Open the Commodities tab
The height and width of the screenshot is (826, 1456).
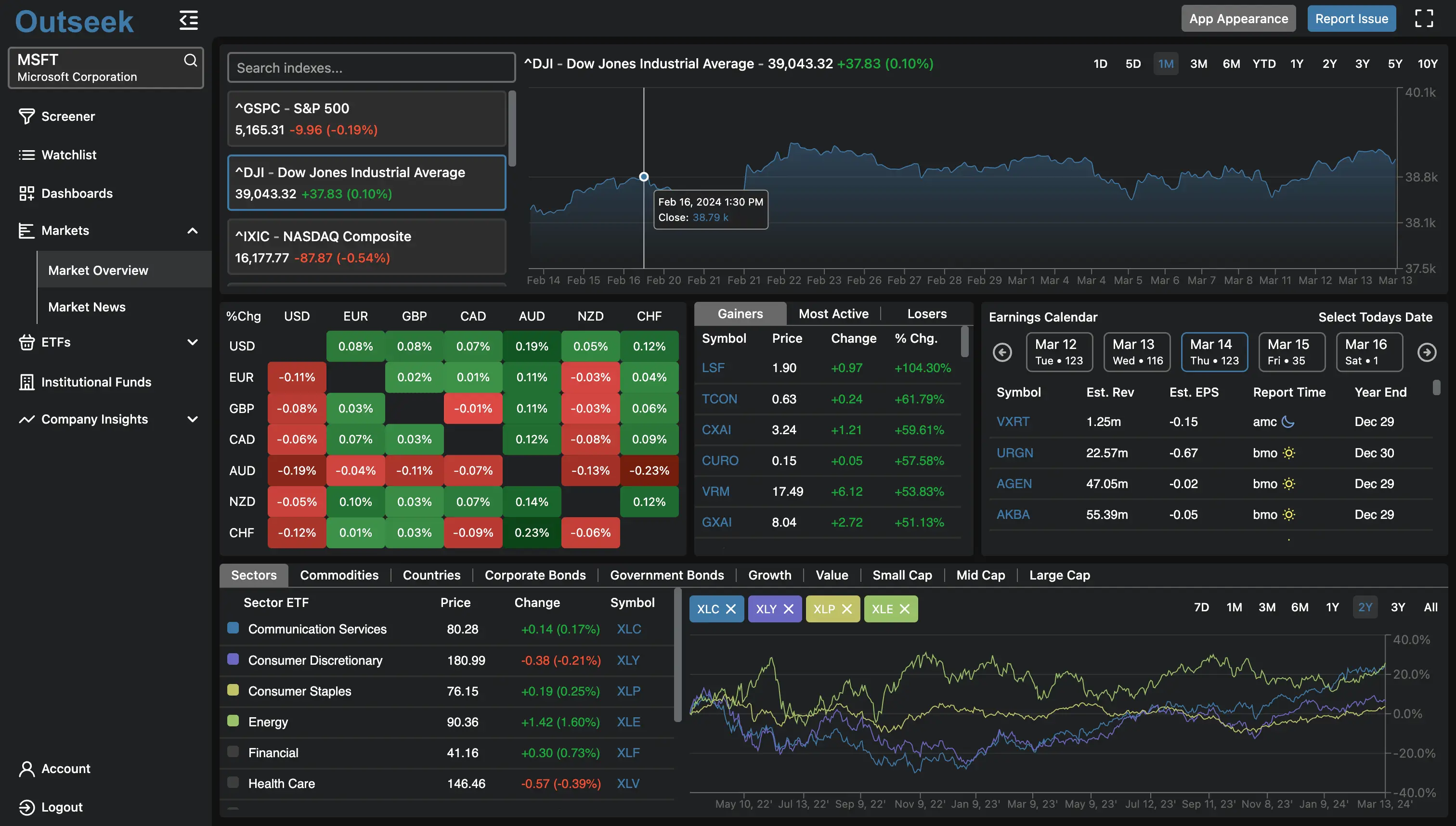point(339,575)
